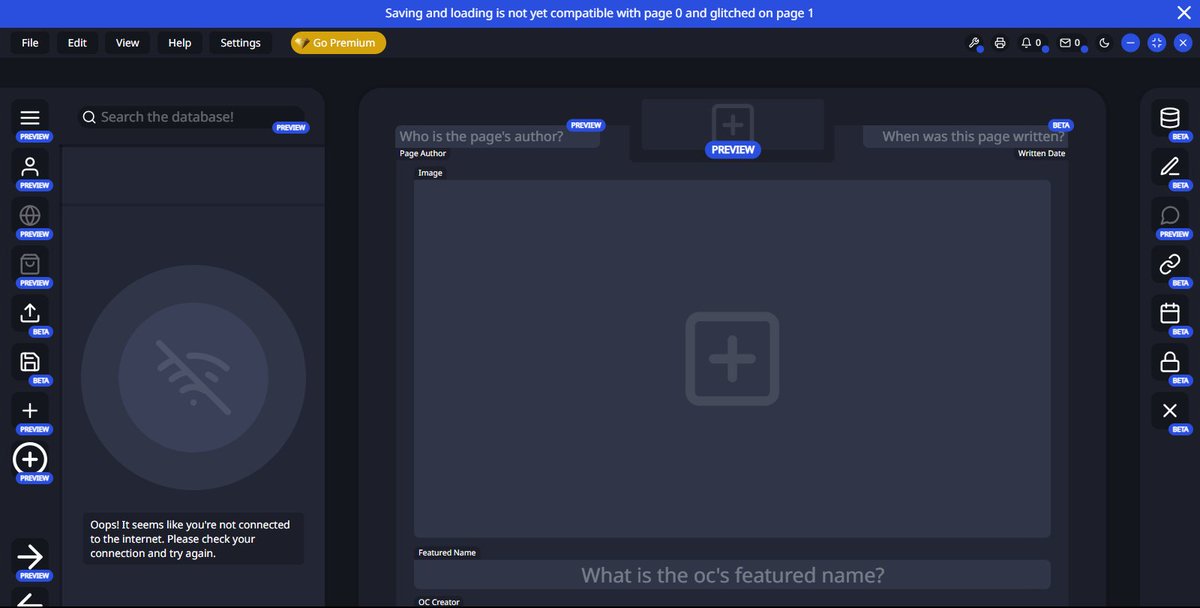Click the printer icon in top bar
The image size is (1200, 608).
1000,43
